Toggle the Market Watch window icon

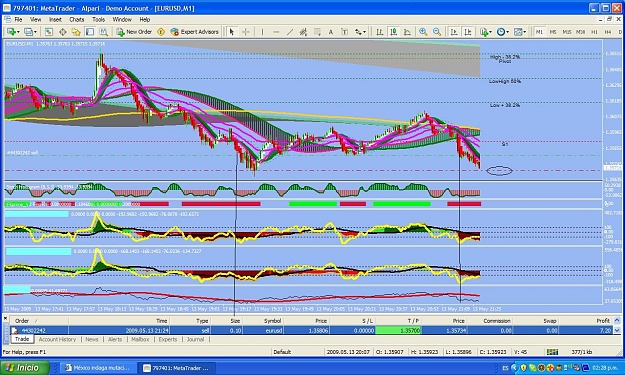tap(49, 32)
